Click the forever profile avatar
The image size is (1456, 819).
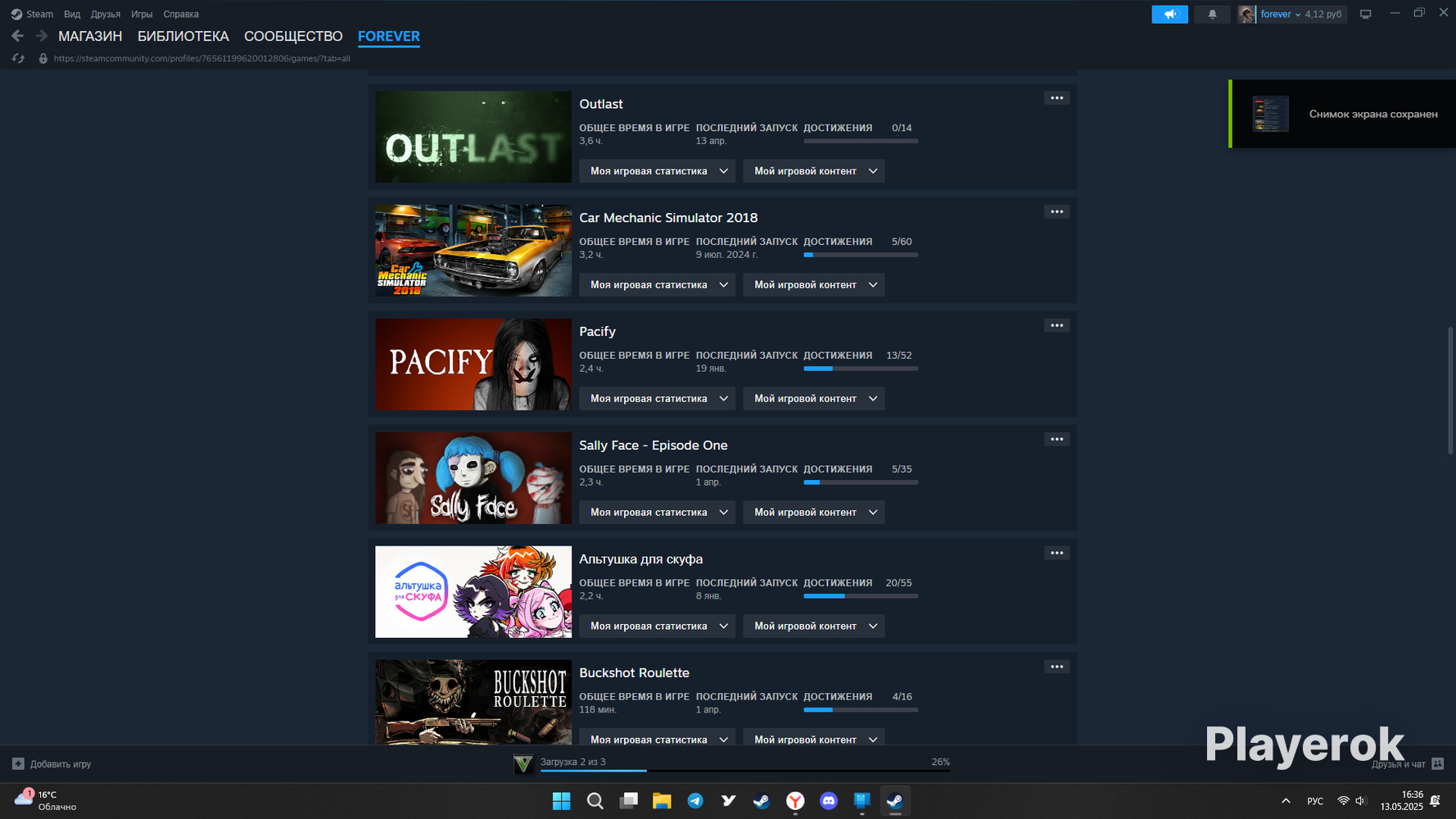click(1246, 14)
